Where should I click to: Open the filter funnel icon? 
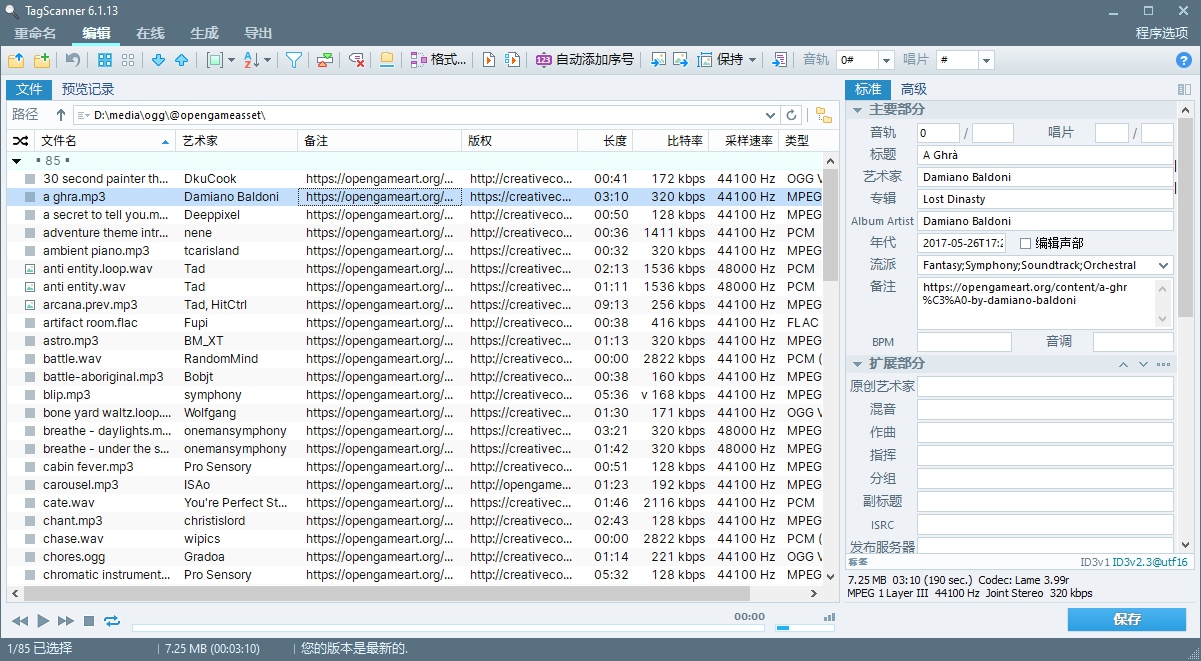click(x=295, y=60)
